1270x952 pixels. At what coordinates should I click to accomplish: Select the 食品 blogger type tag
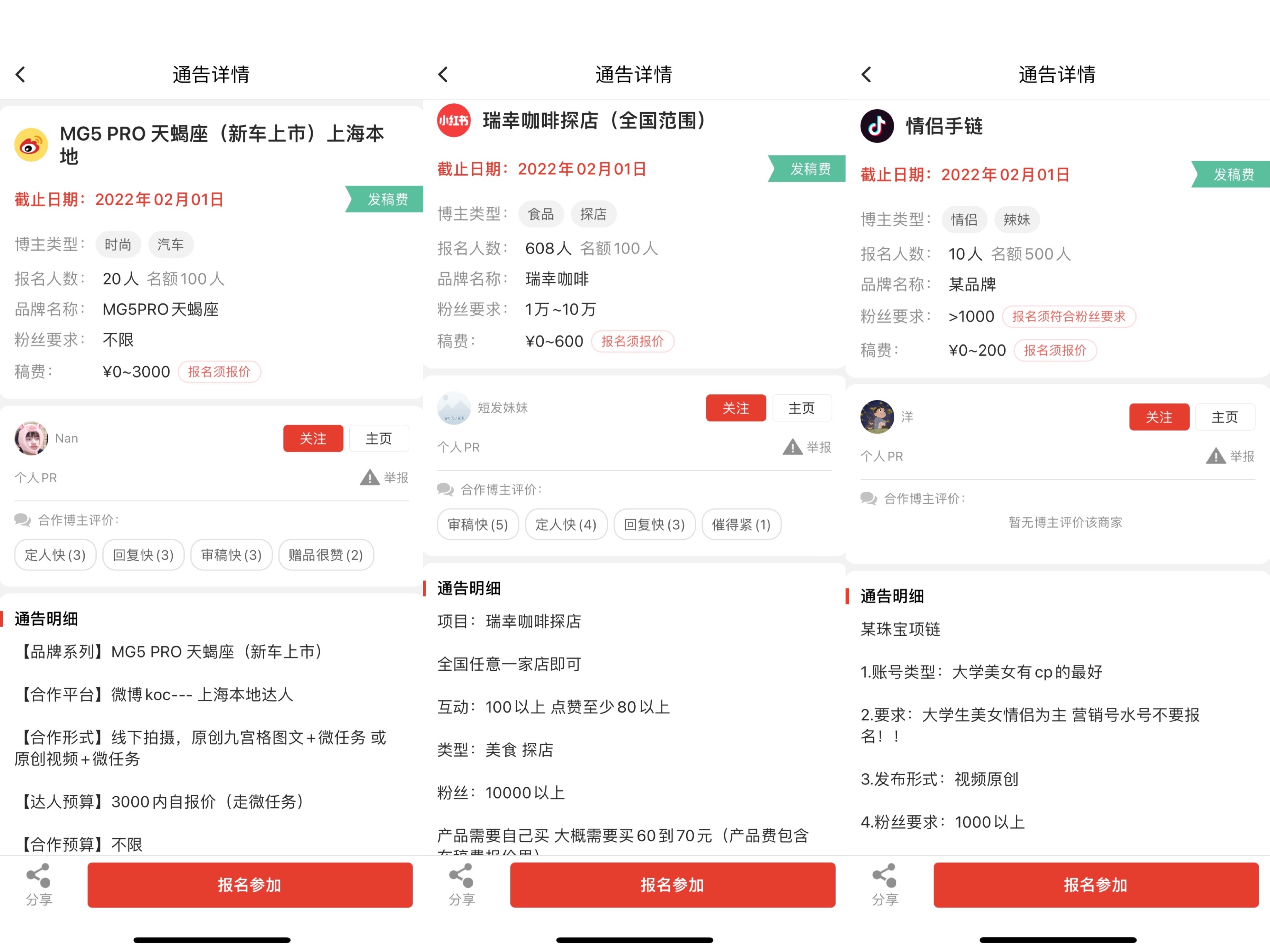[x=541, y=214]
